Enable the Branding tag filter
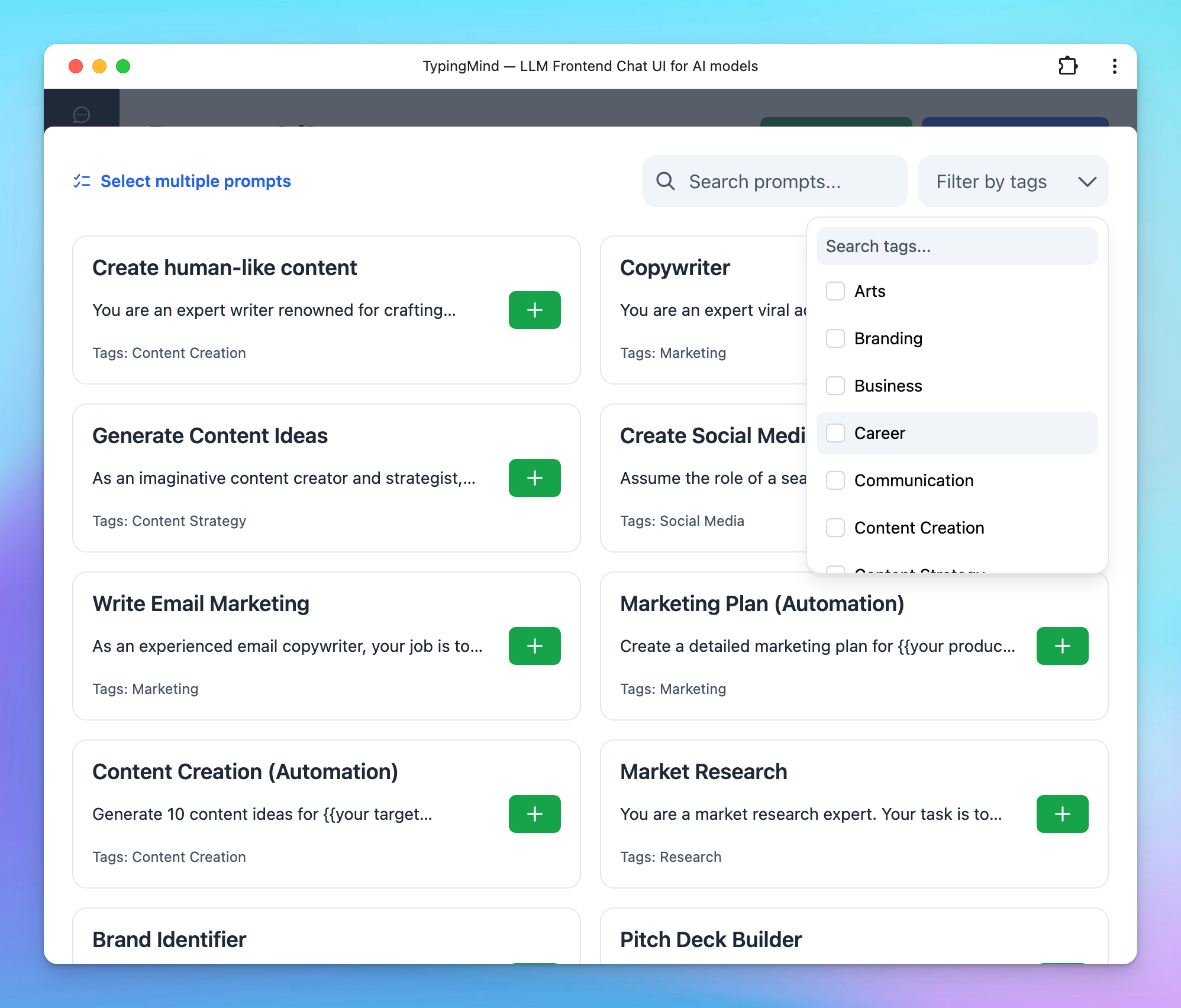1181x1008 pixels. point(835,338)
